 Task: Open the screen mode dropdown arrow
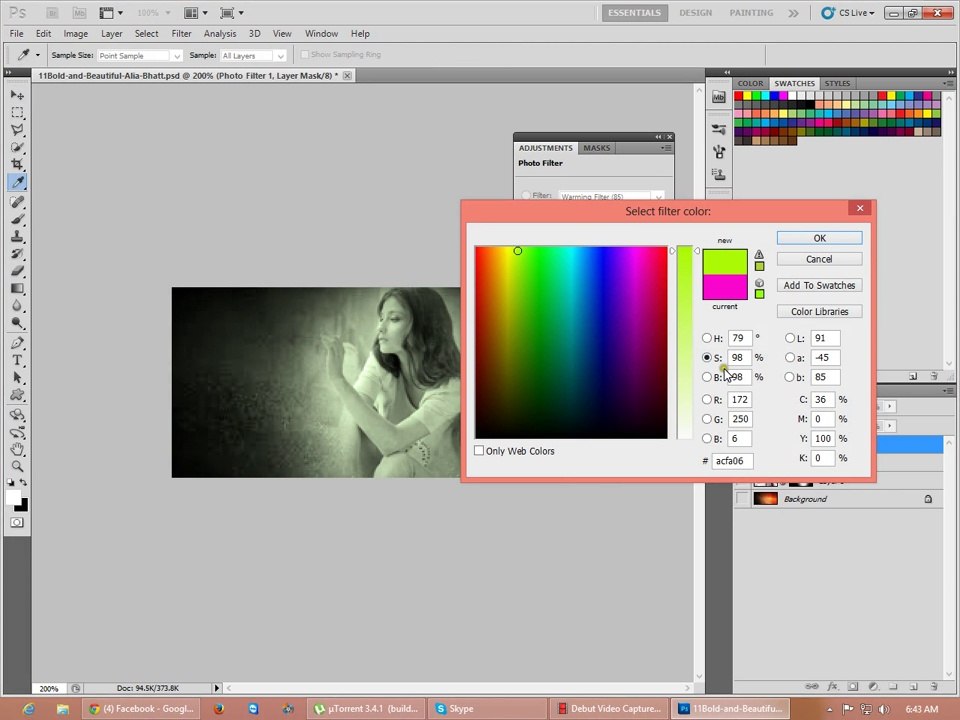click(x=241, y=13)
